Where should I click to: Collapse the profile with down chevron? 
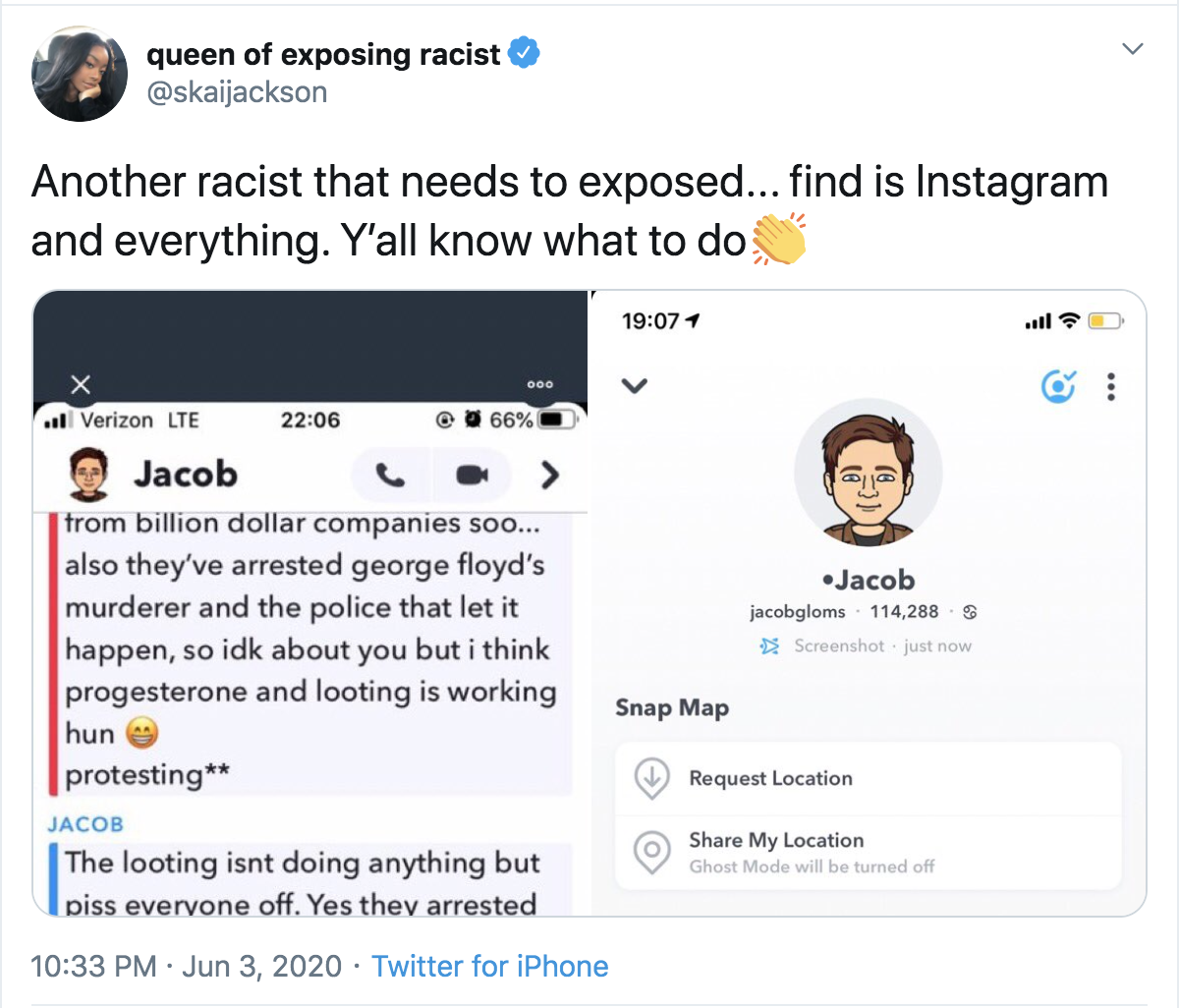(x=635, y=386)
